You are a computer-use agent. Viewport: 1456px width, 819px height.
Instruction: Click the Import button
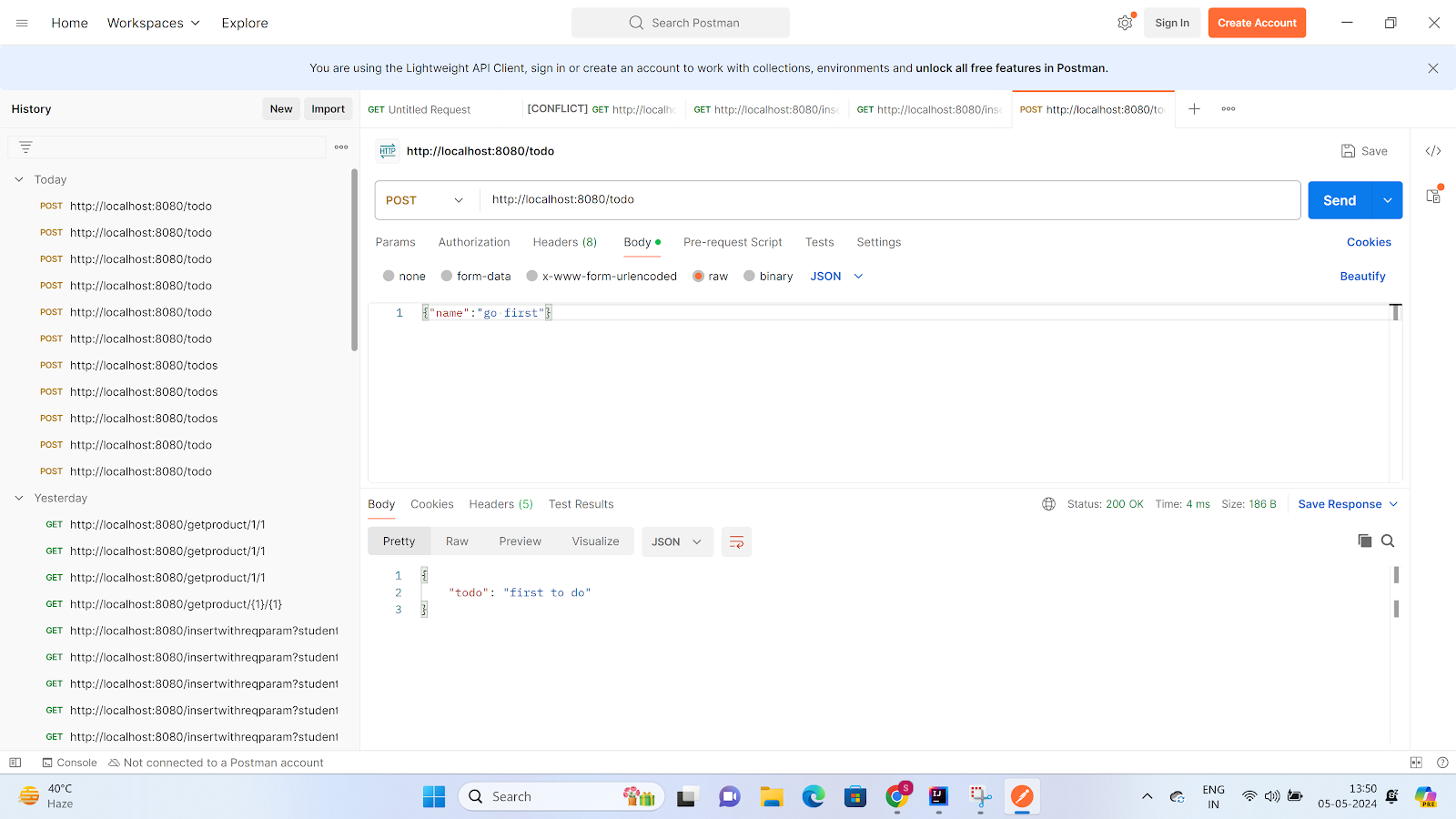tap(328, 109)
